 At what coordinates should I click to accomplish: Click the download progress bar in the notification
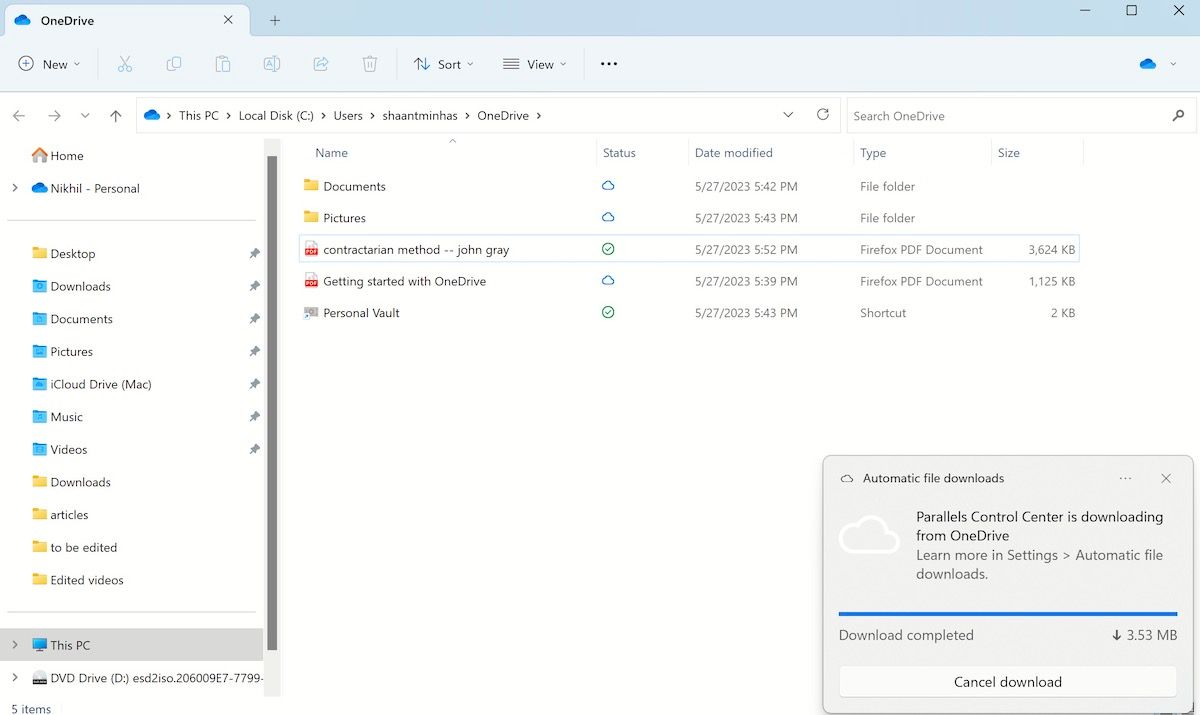(x=1007, y=614)
